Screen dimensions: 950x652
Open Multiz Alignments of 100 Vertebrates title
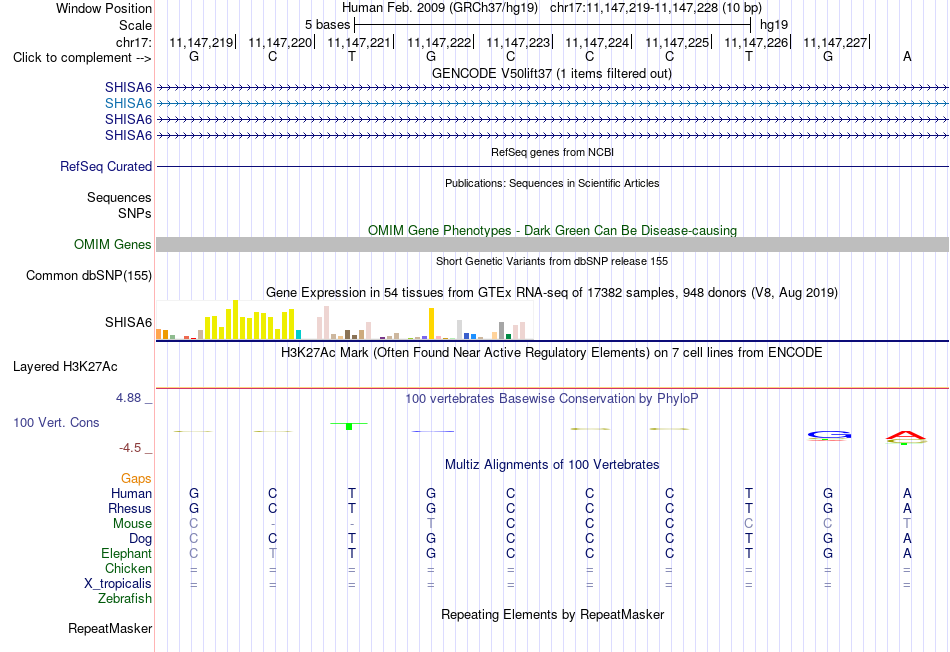(x=552, y=465)
